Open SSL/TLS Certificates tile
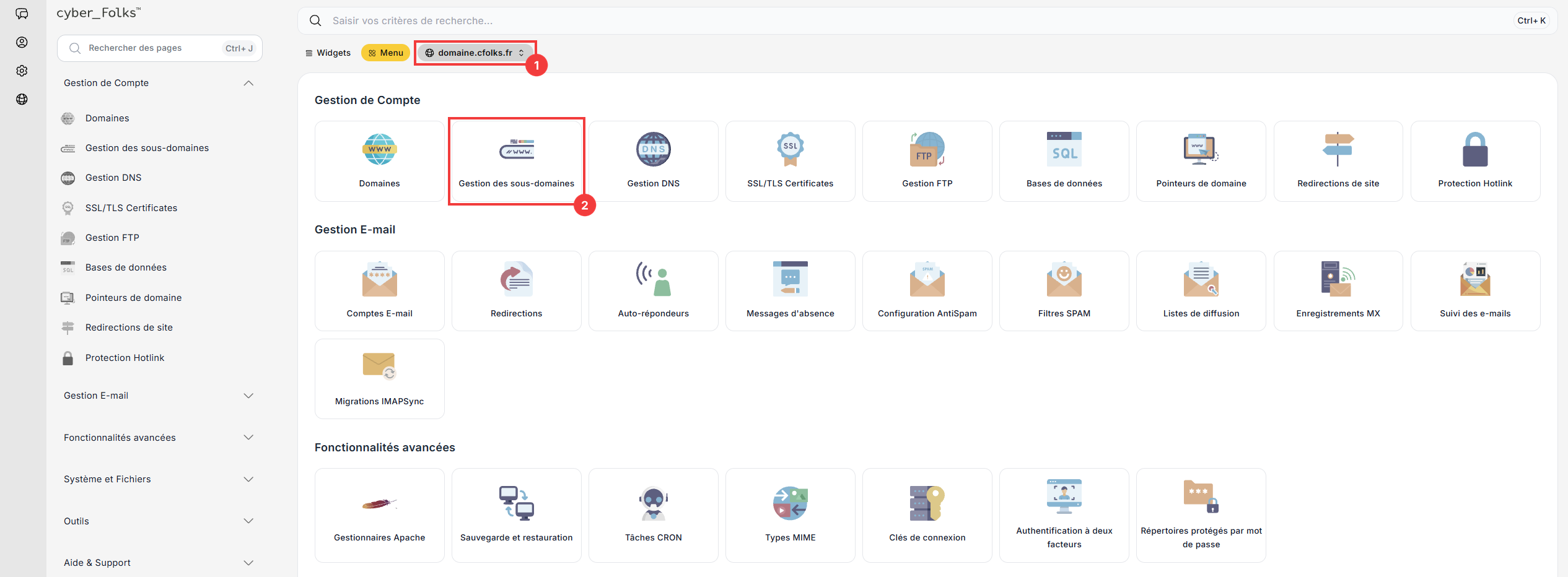The image size is (1568, 577). 790,161
